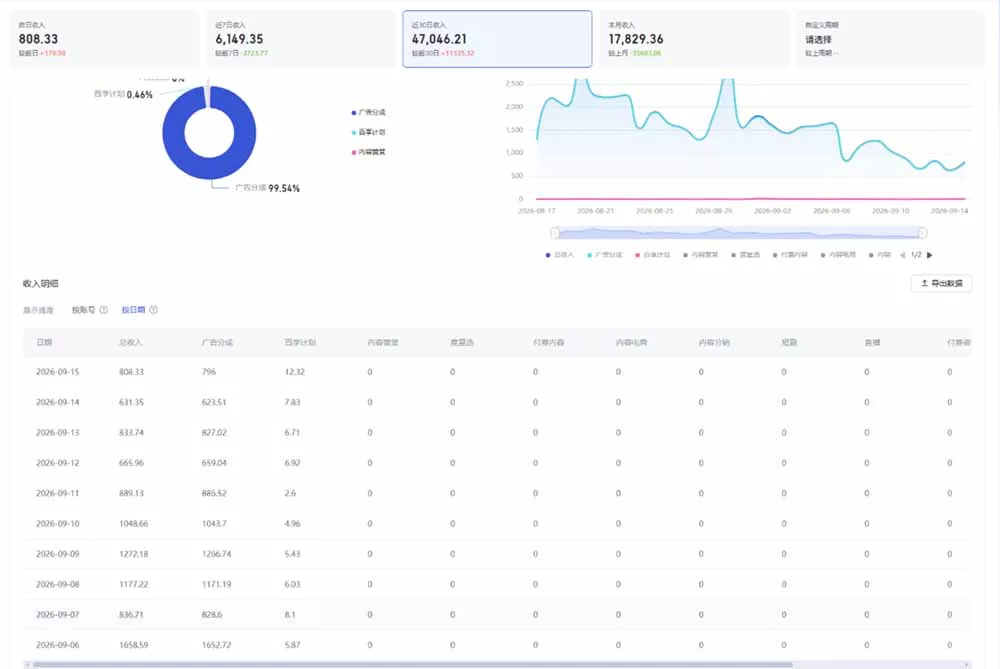Toggle the pink 百享计划 line legend item
This screenshot has width=1000, height=669.
click(652, 255)
